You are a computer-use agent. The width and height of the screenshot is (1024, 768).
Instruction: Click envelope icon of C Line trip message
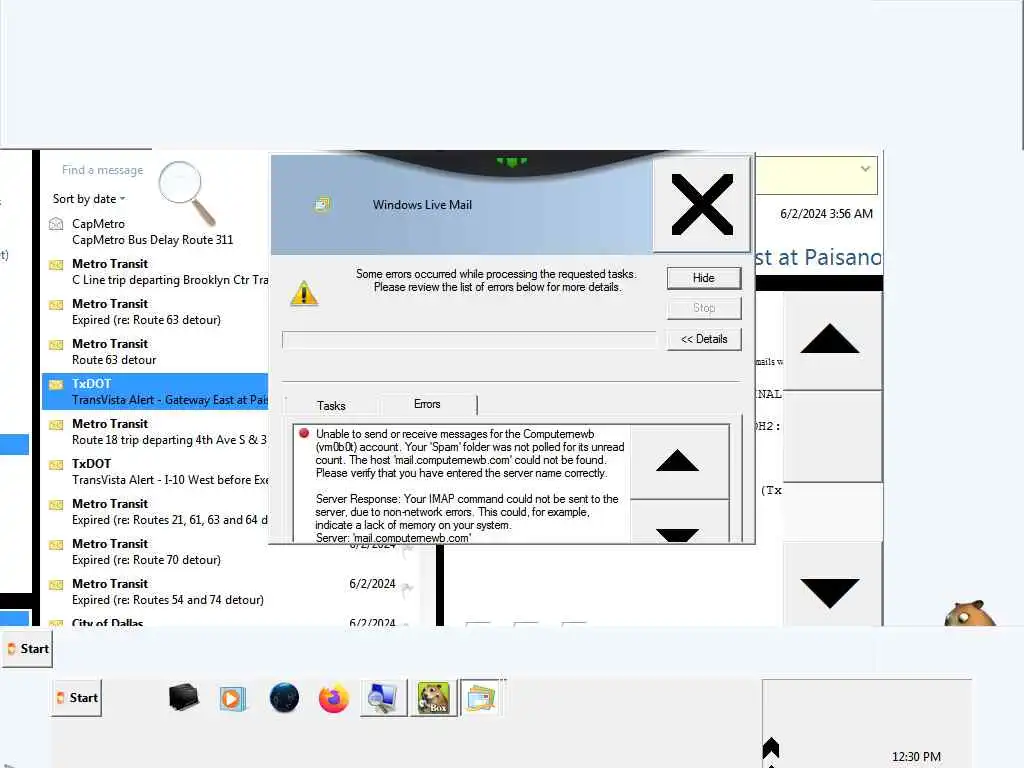pyautogui.click(x=56, y=264)
